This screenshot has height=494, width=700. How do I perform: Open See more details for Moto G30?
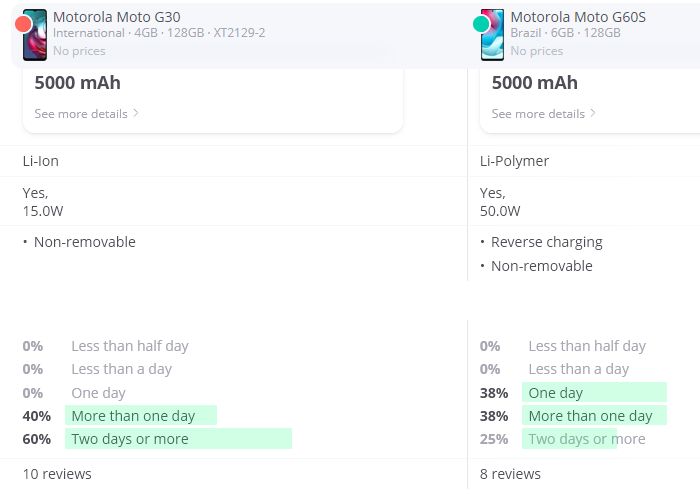(81, 114)
